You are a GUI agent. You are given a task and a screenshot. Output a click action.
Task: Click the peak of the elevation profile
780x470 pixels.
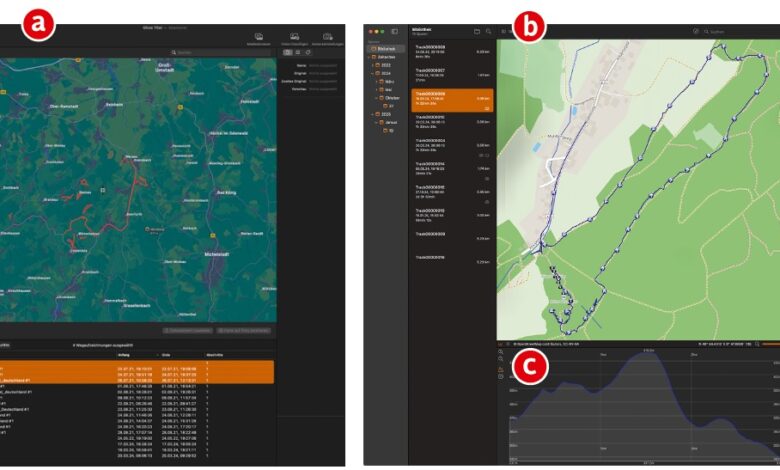point(648,354)
